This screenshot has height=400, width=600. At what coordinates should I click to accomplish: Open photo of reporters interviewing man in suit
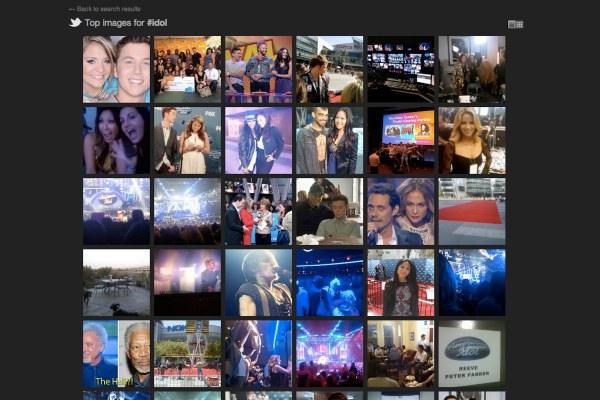tap(259, 211)
